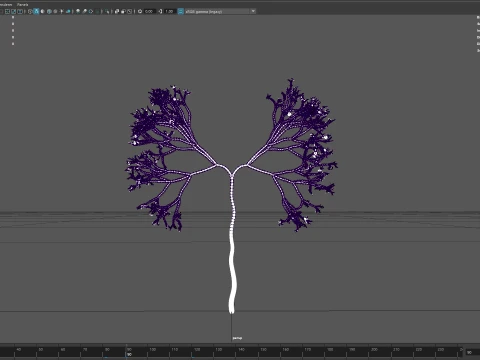The image size is (480, 360).
Task: Click the view transform dropdown arrow
Action: 253,11
